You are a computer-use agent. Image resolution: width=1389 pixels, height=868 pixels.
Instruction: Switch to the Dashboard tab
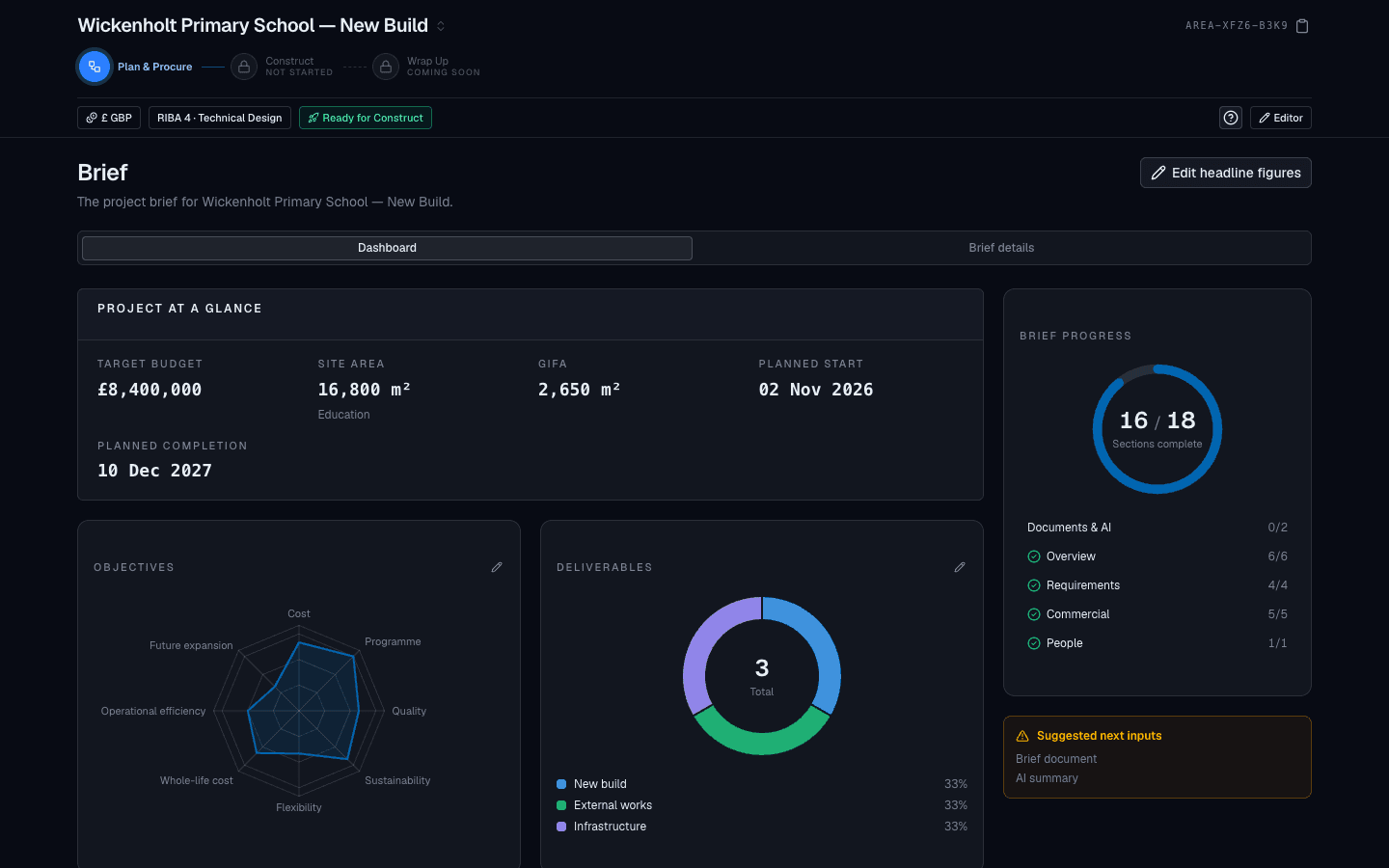387,248
